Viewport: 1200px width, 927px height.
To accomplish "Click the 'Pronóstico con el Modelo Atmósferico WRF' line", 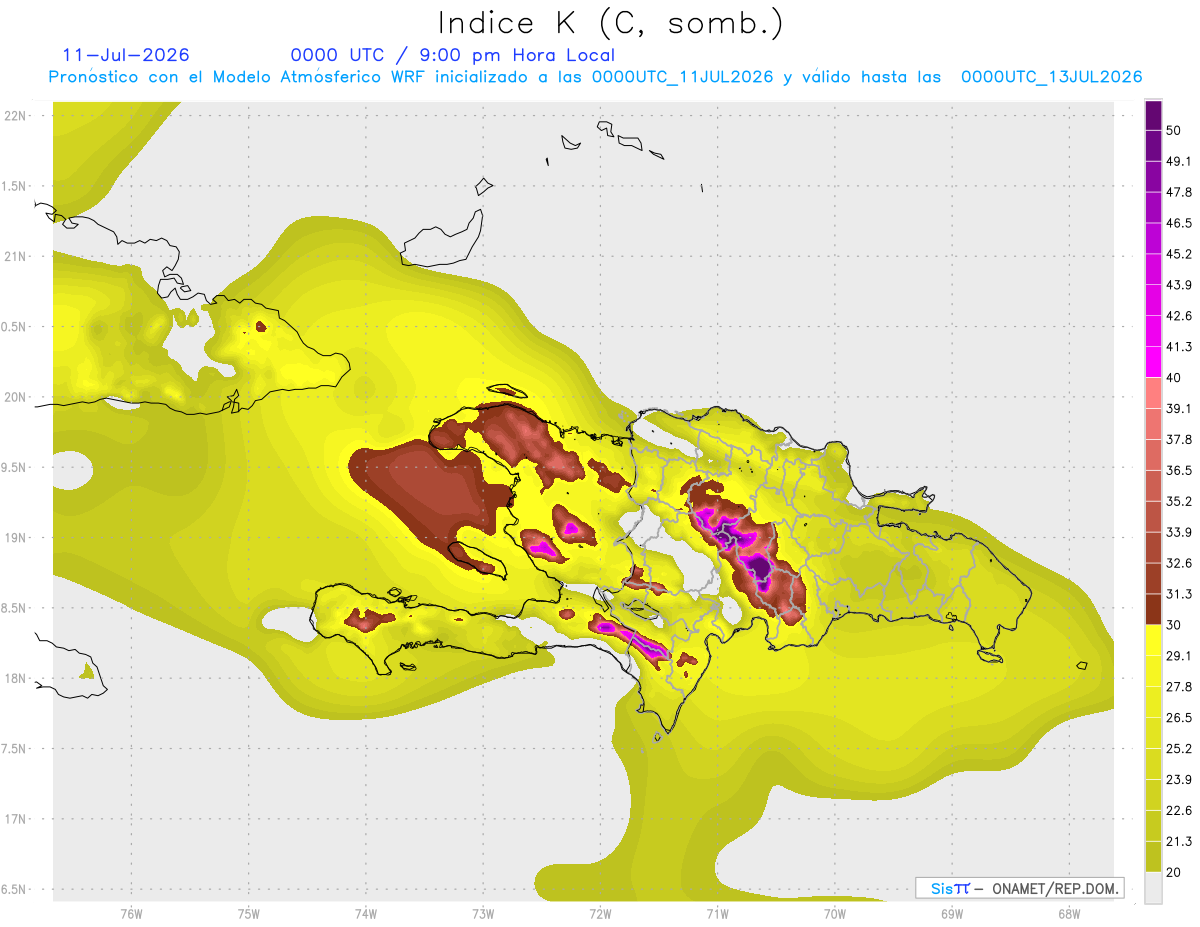I will 595,77.
